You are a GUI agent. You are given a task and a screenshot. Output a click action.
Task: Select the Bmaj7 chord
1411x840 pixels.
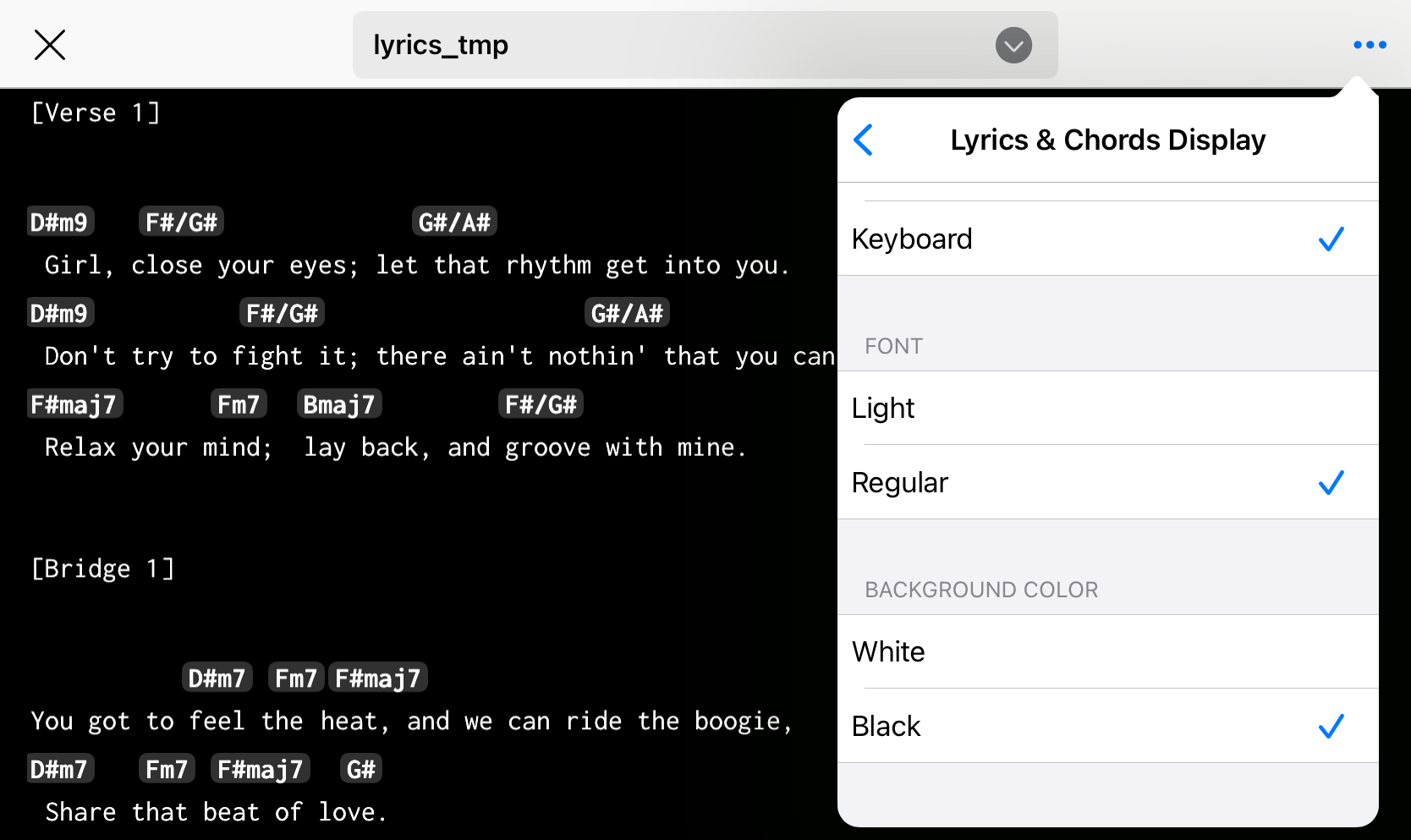click(339, 404)
